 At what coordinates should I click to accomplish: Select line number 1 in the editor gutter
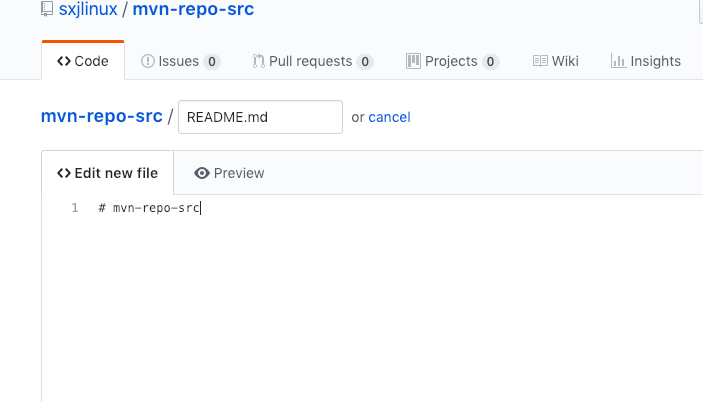point(74,208)
